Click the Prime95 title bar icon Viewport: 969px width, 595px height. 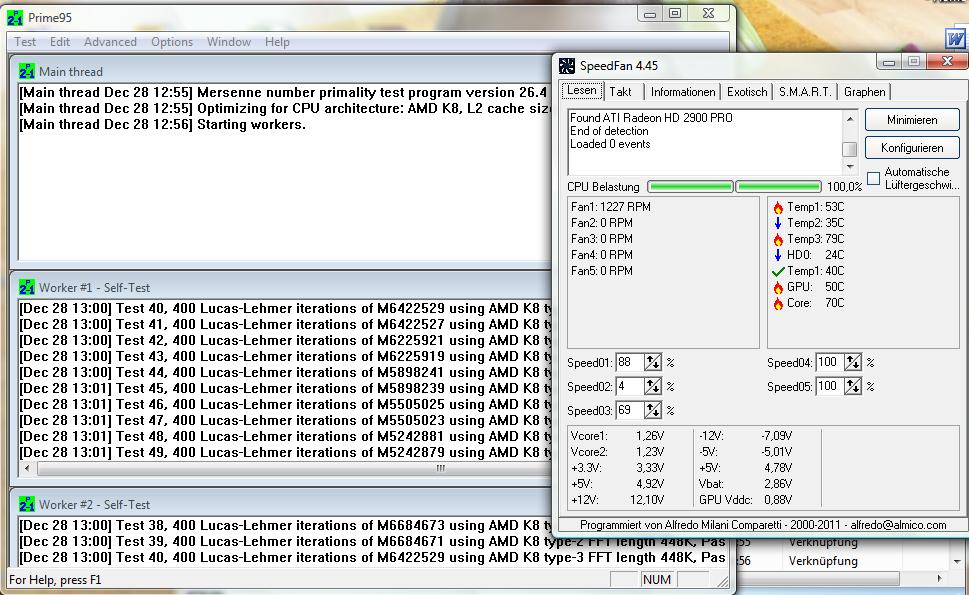(x=15, y=18)
